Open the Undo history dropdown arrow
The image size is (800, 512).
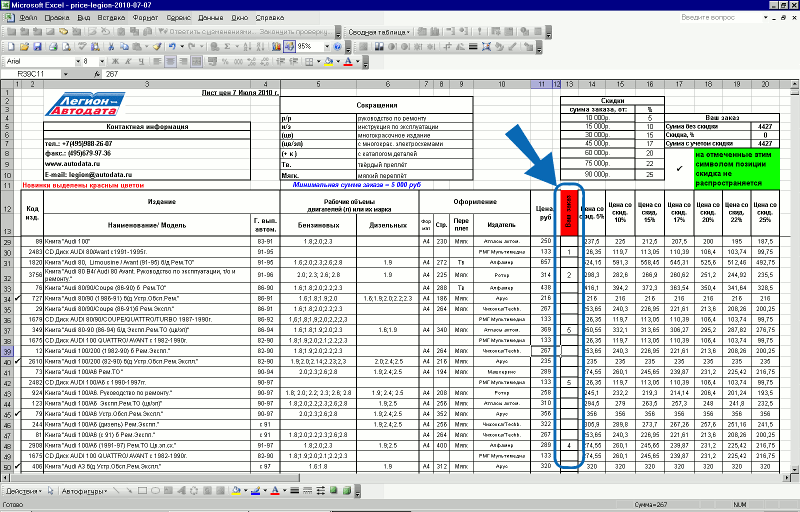(x=182, y=46)
